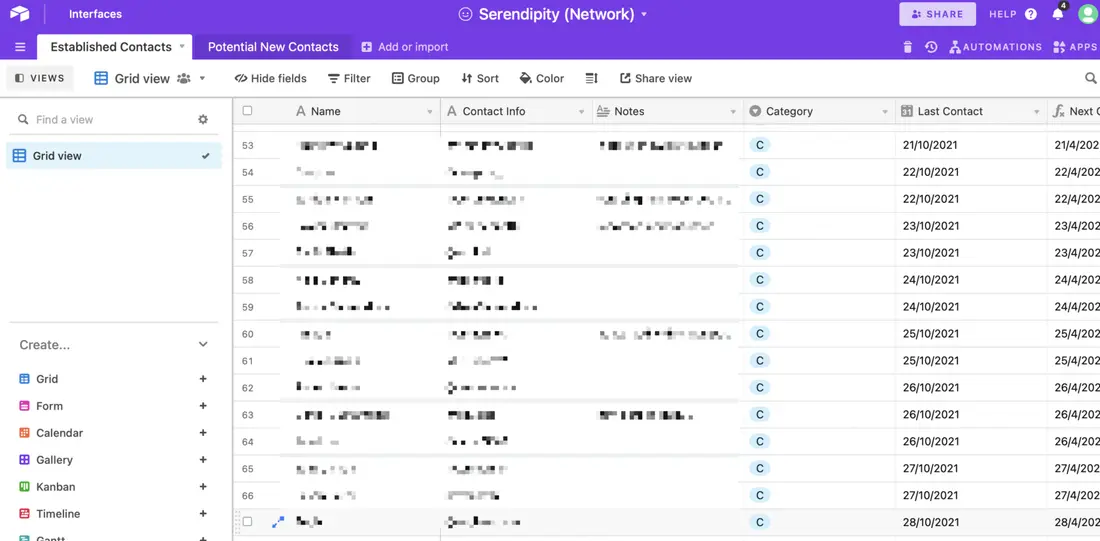Screen dimensions: 1100x541
Task: Expand record in last row via arrow icon
Action: click(278, 522)
